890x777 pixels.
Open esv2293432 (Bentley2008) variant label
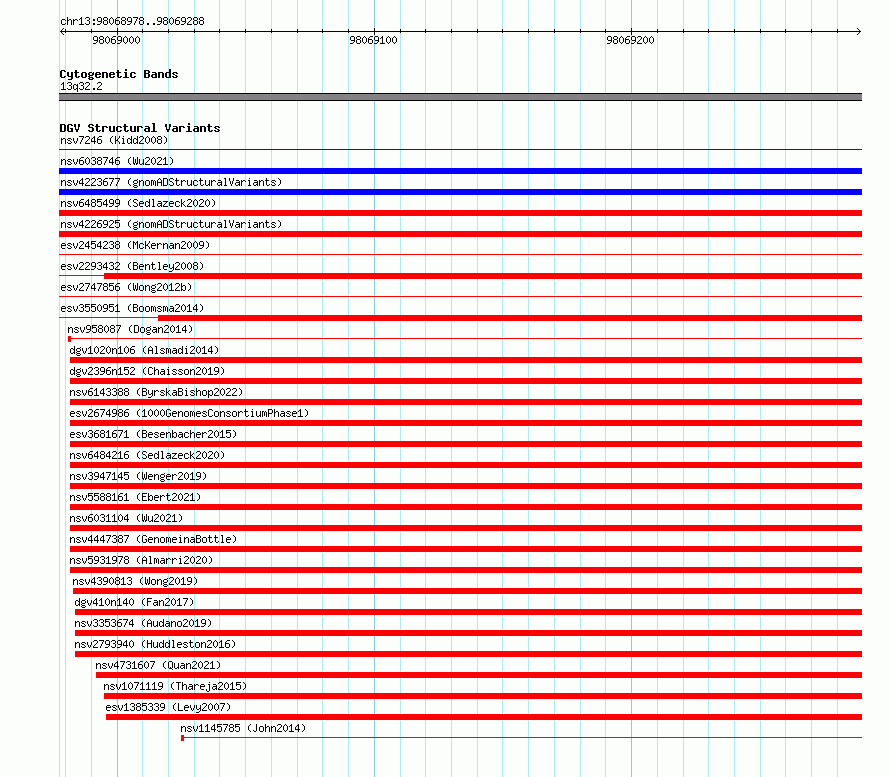132,266
